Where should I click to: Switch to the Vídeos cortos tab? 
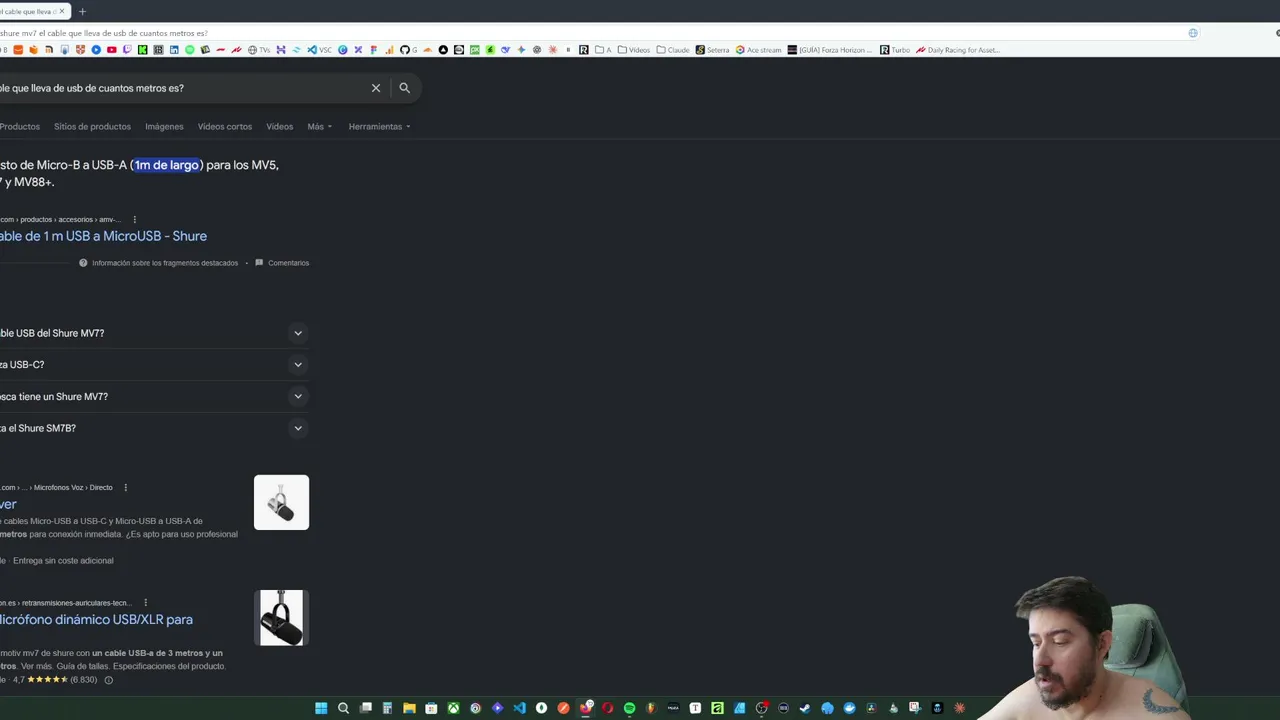225,127
